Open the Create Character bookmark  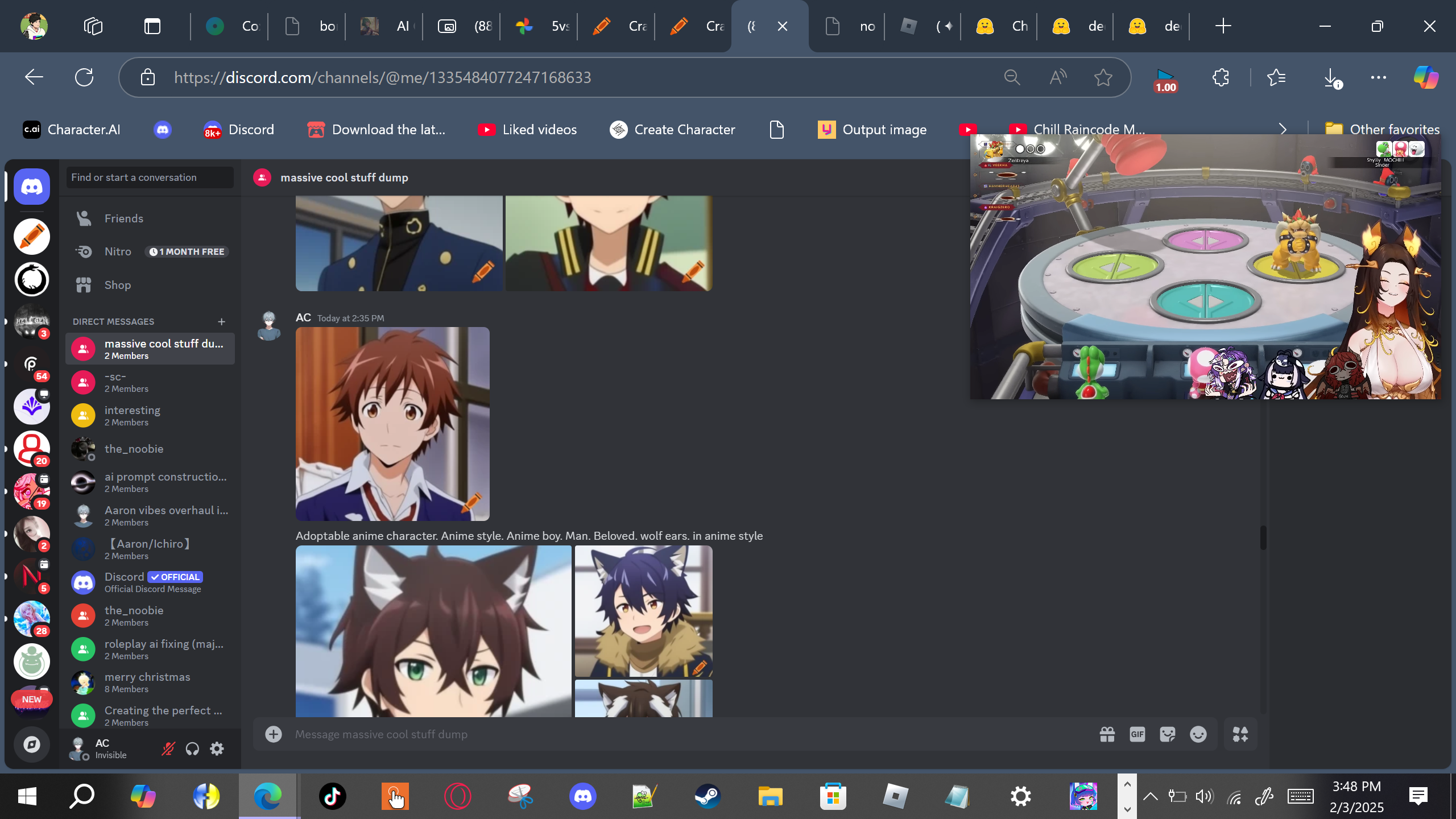click(672, 130)
